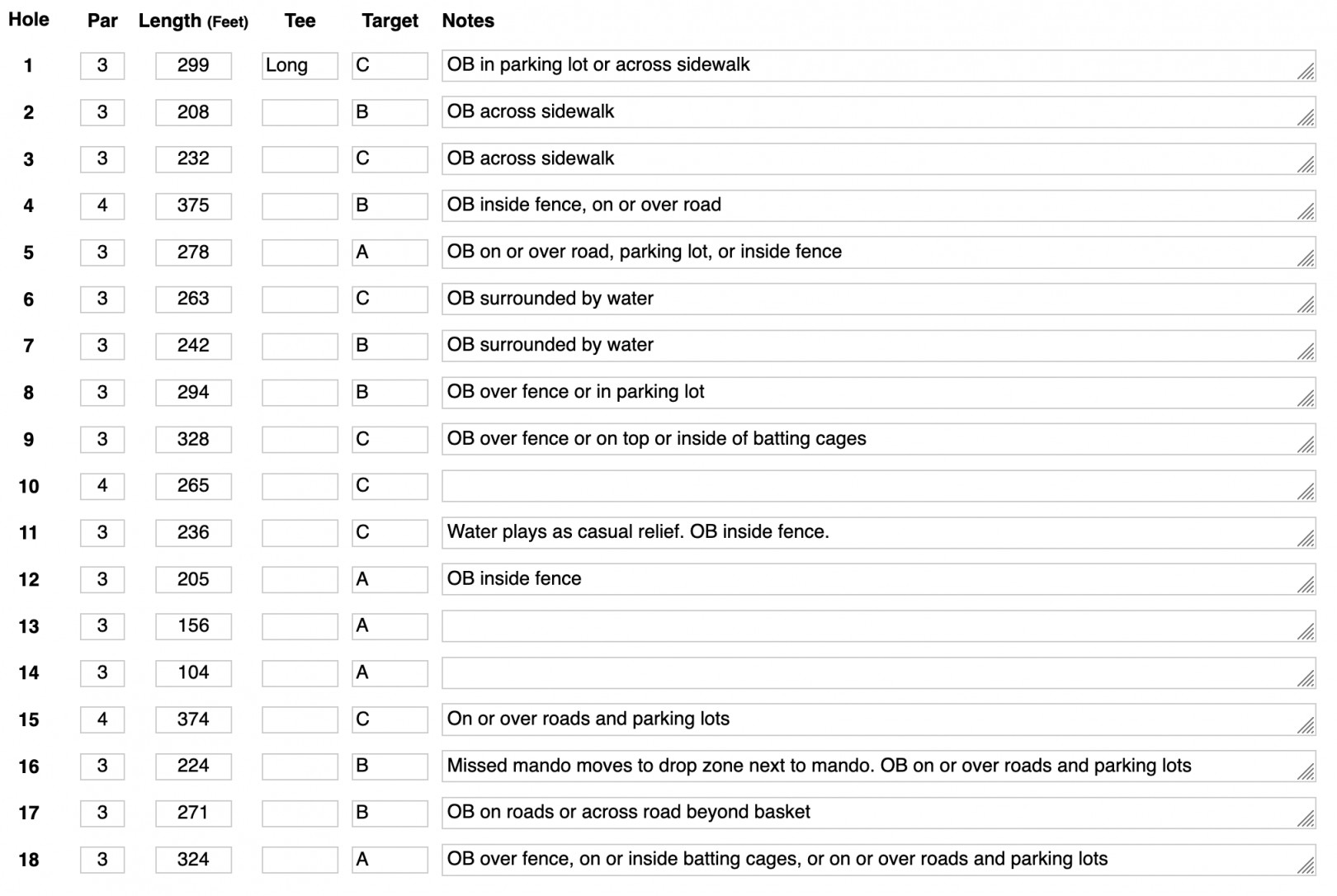Click the Par field for hole 15

coord(102,719)
